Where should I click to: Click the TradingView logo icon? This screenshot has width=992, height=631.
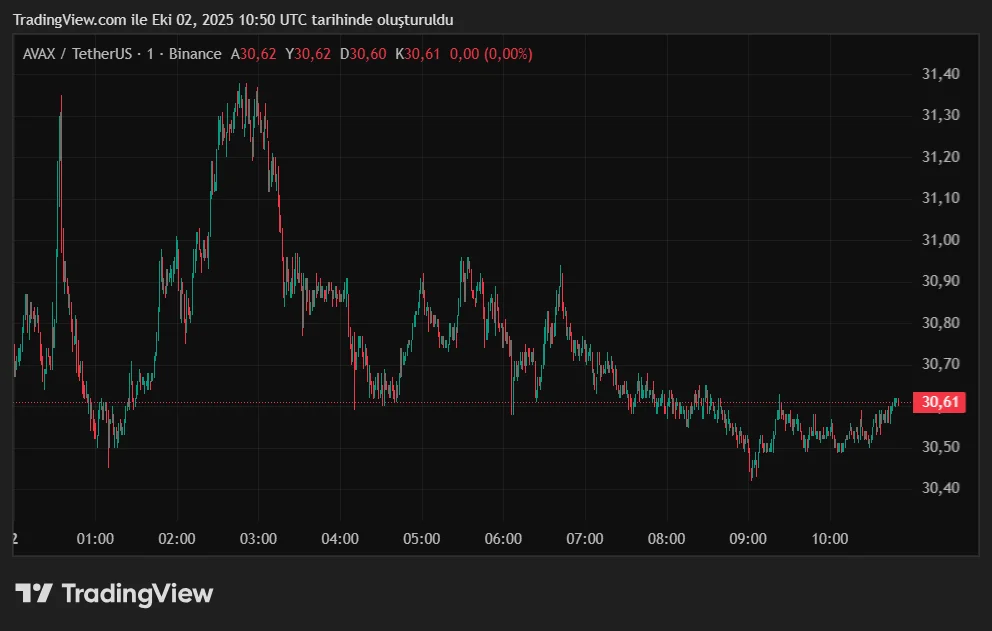(36, 593)
